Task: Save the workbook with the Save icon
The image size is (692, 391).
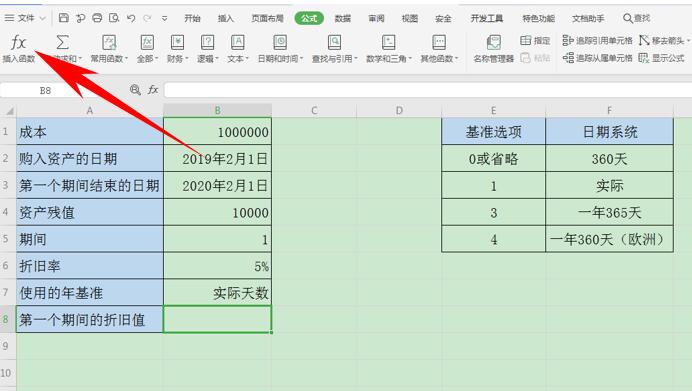Action: coord(64,18)
